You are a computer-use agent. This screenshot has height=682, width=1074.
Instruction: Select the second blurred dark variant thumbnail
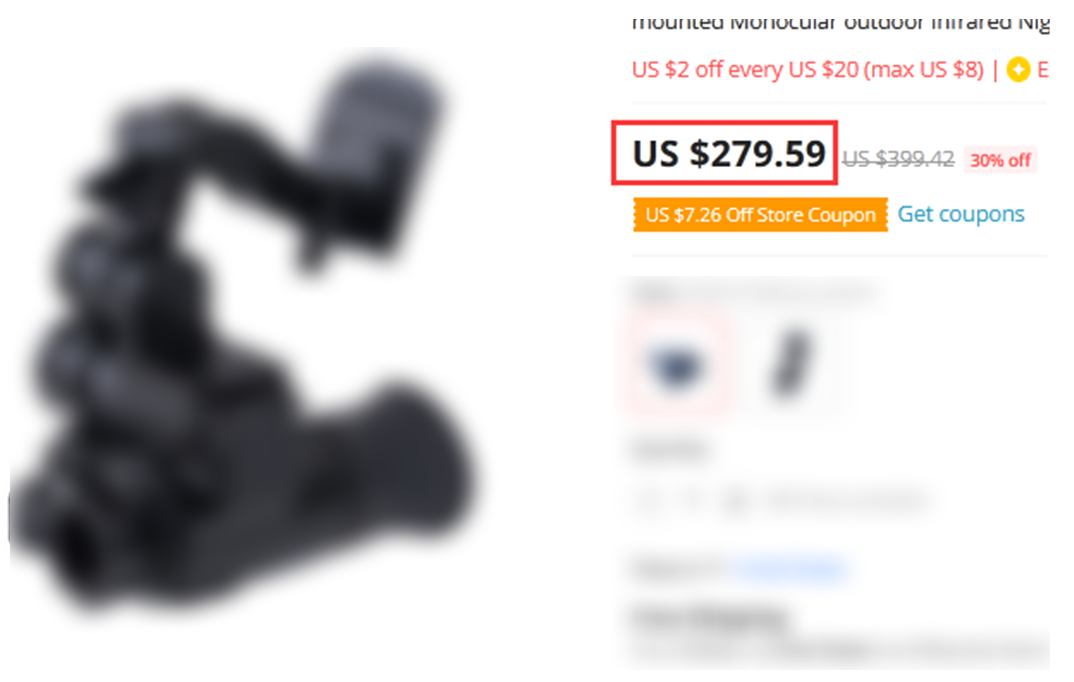[x=792, y=363]
